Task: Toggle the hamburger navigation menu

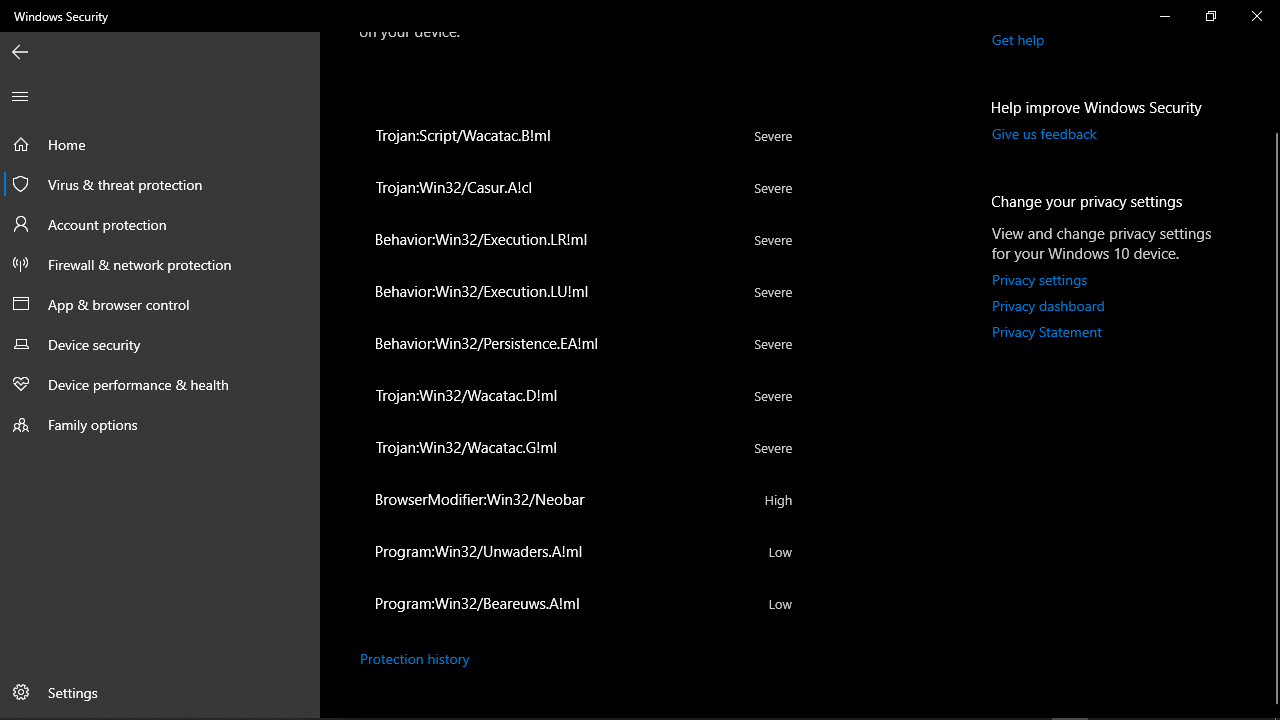Action: 20,97
